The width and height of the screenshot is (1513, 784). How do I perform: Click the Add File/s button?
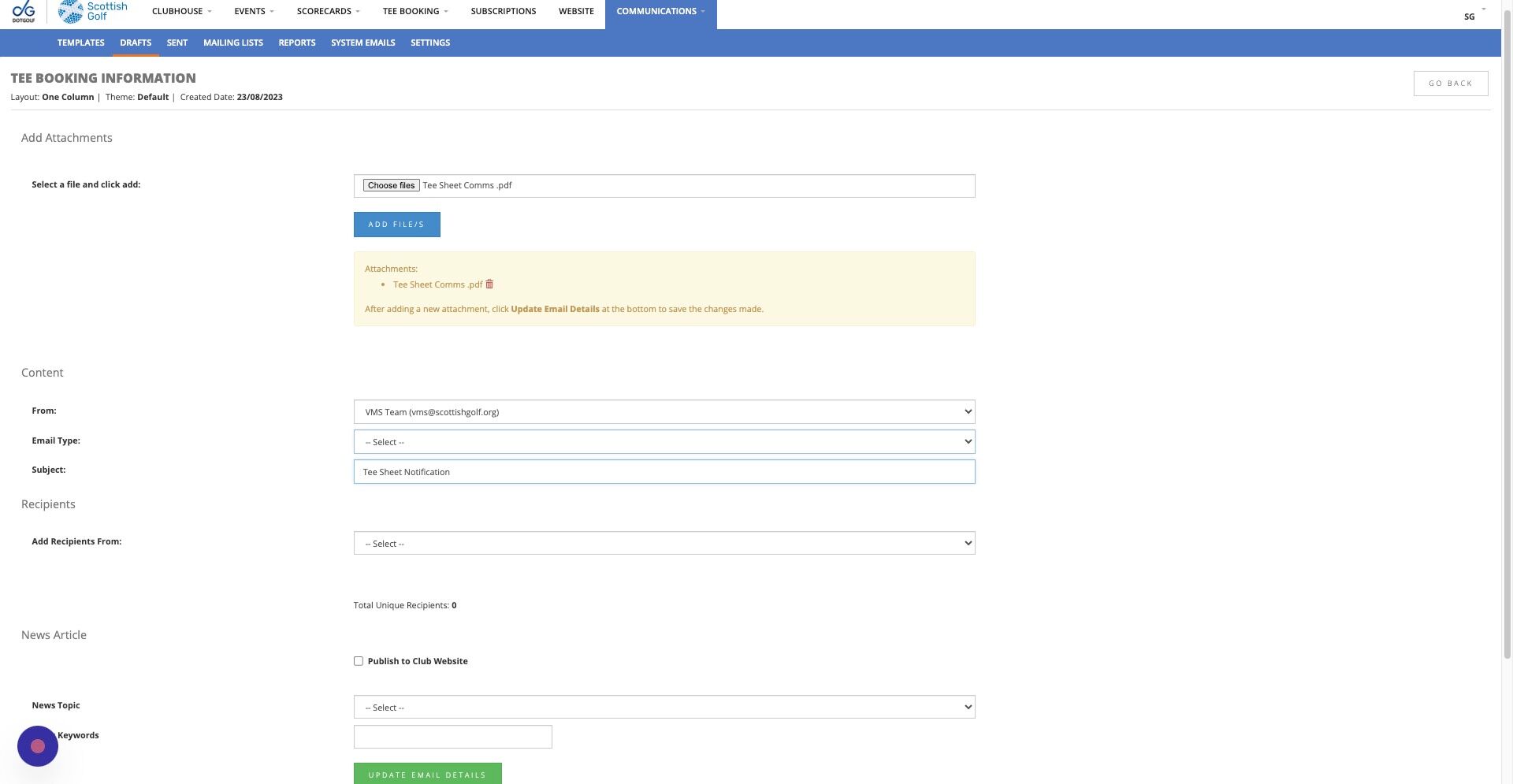point(396,225)
